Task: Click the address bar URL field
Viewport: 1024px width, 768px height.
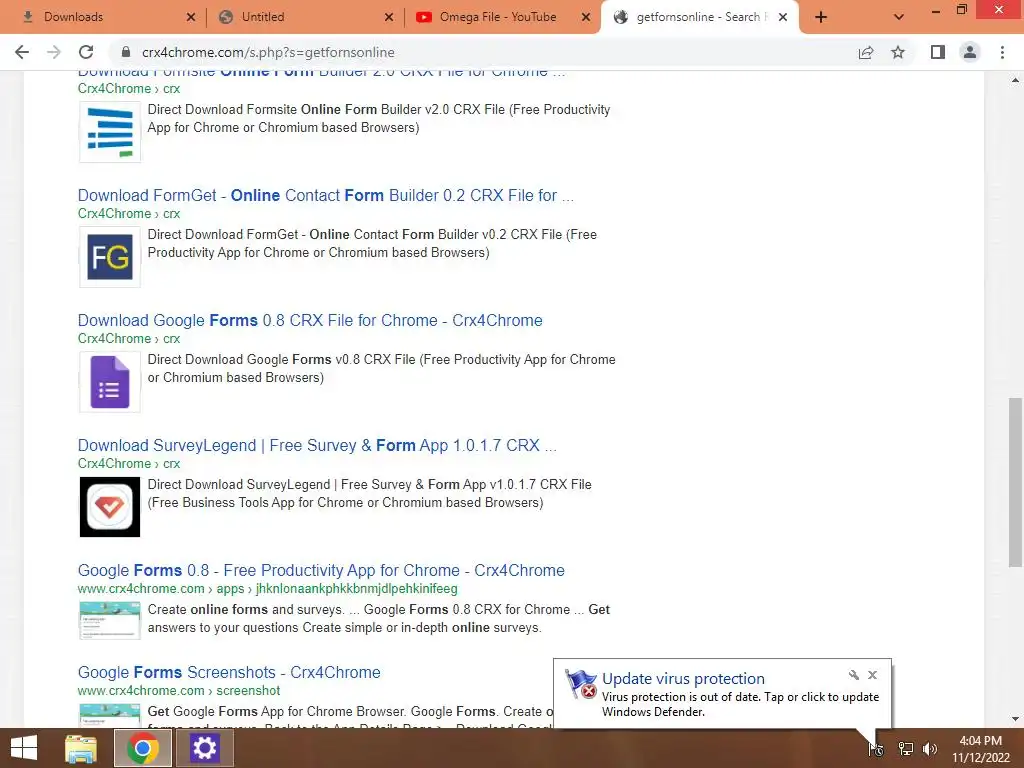Action: coord(483,52)
